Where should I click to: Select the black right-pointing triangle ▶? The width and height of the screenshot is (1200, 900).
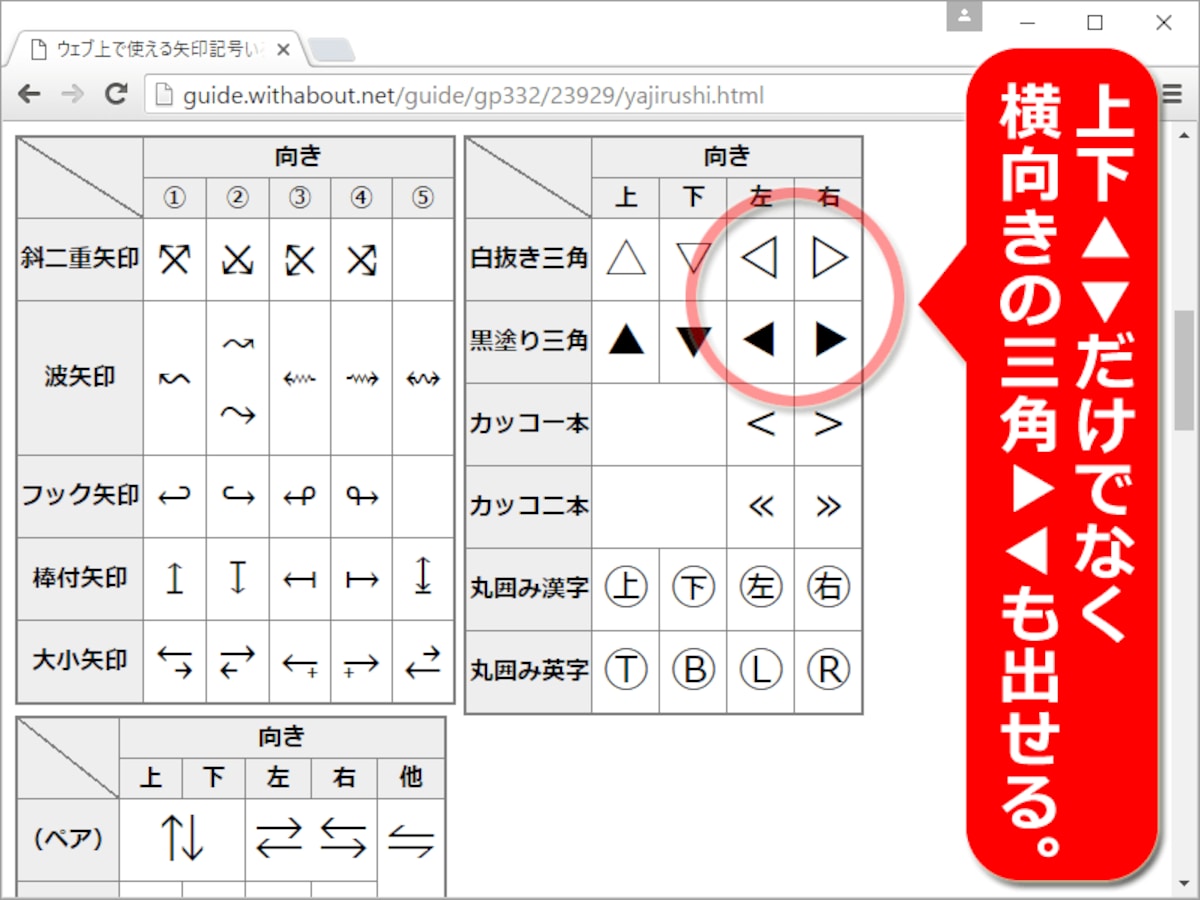829,340
